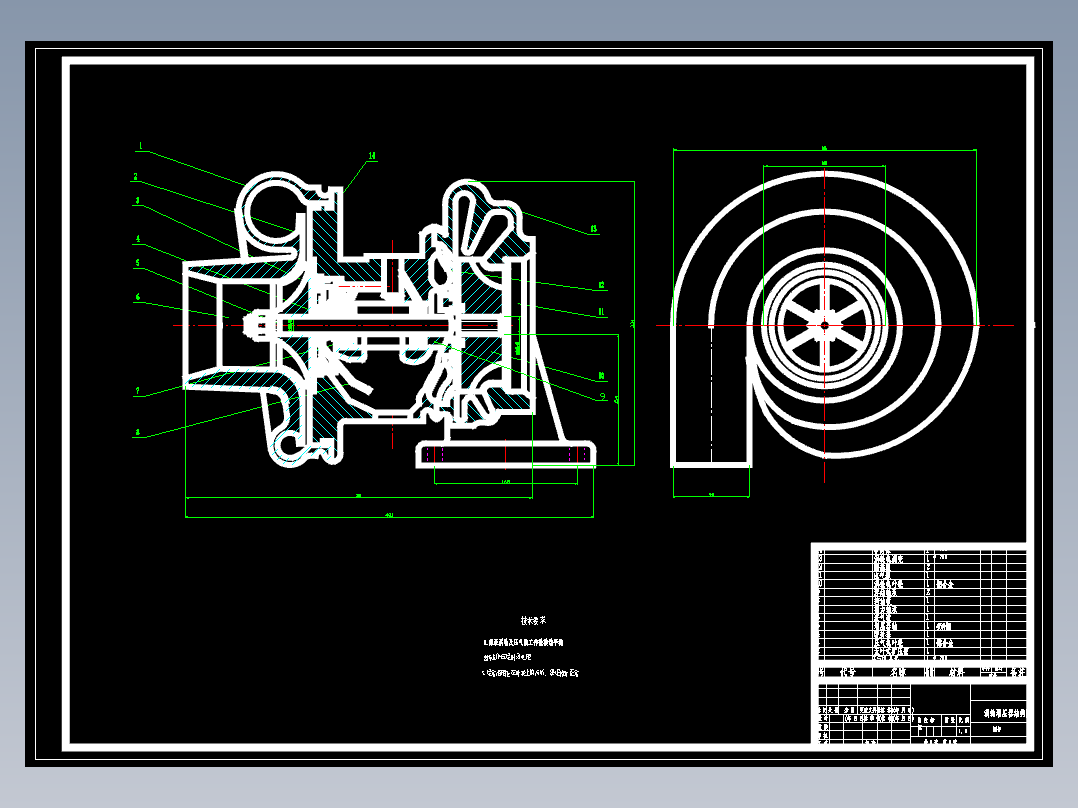Click part callout number 8
The width and height of the screenshot is (1078, 808).
click(138, 433)
